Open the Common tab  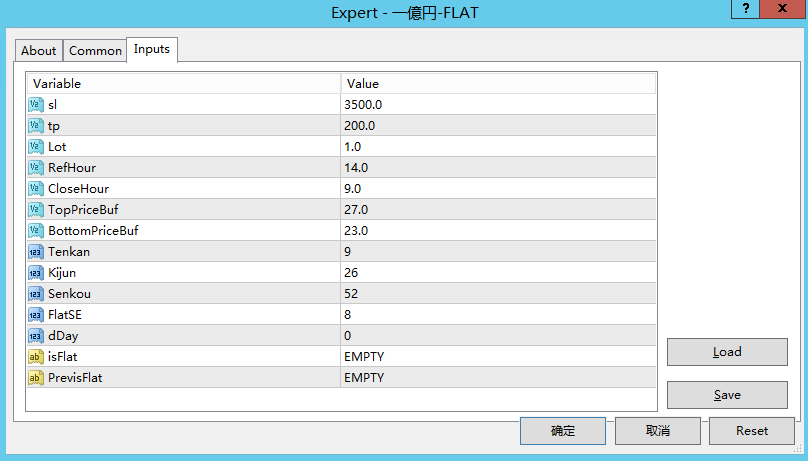pyautogui.click(x=95, y=51)
